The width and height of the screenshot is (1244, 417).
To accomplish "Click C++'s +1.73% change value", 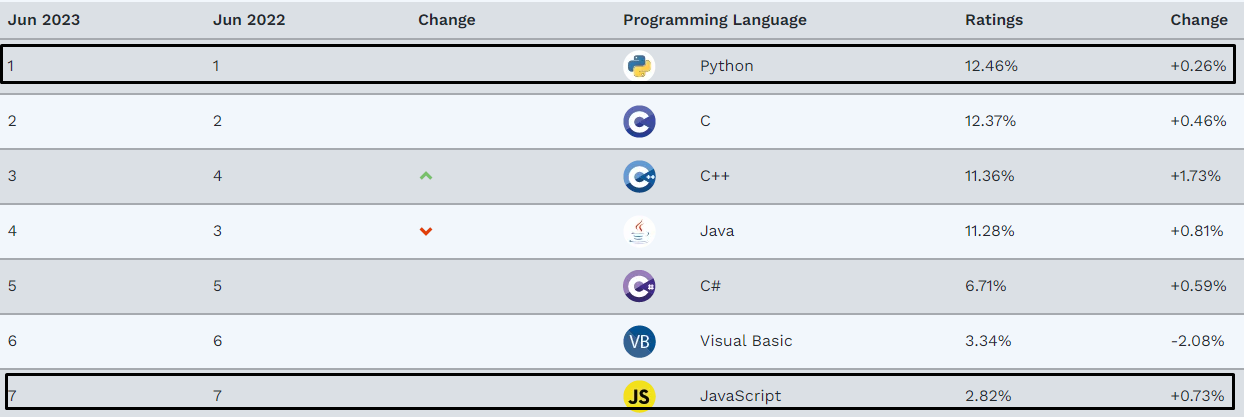I will click(1196, 176).
